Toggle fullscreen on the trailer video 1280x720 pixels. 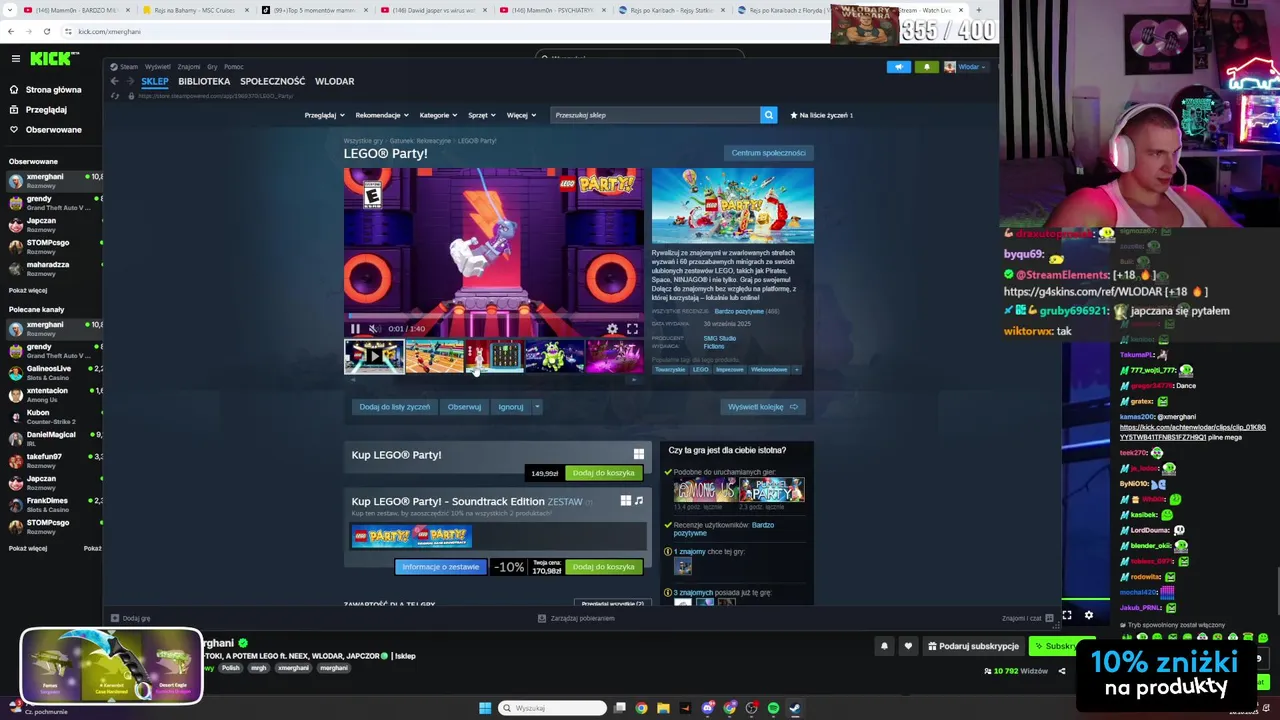[x=632, y=328]
